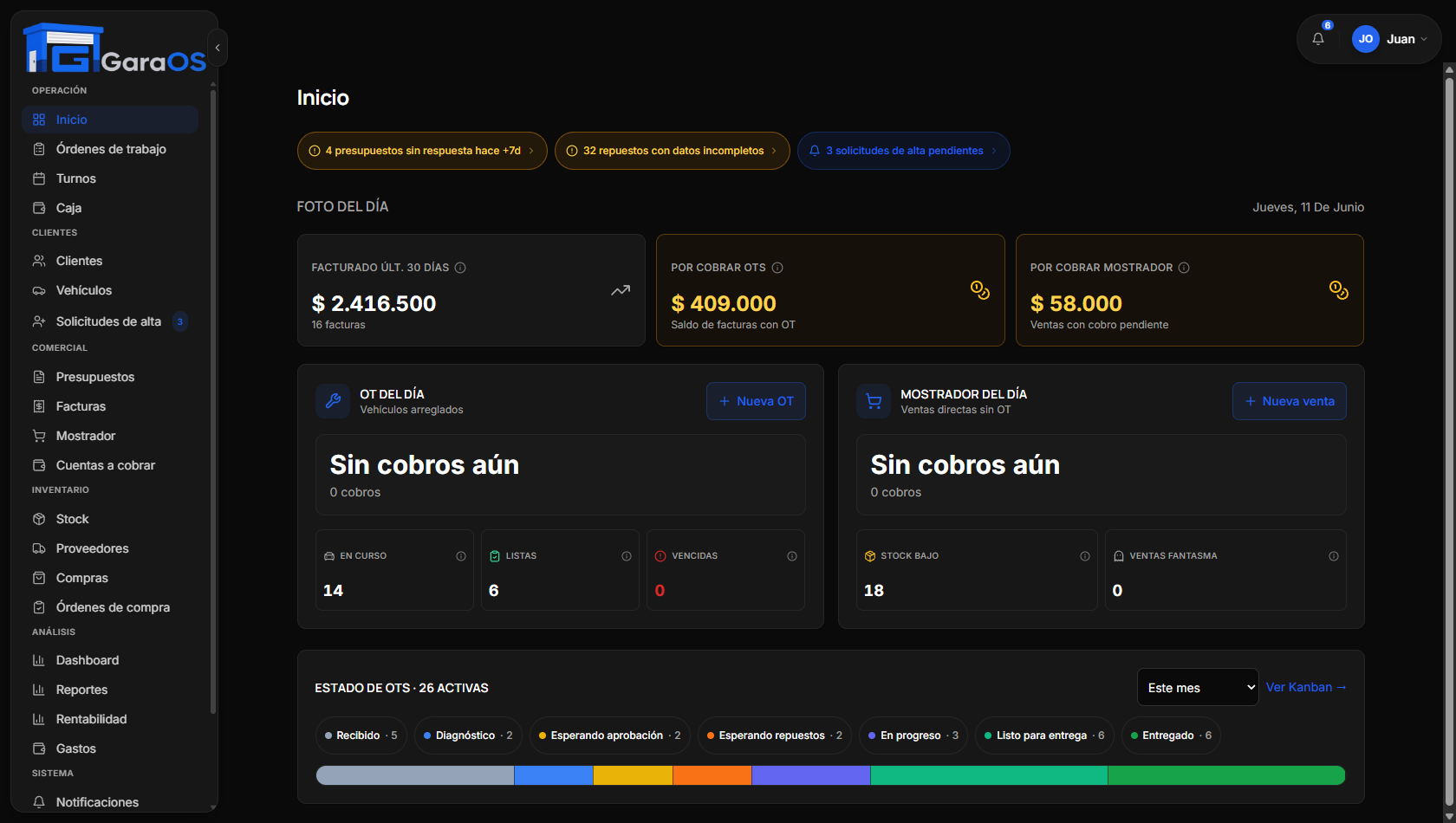Screen dimensions: 1456x823
Task: Collapse the sidebar with the chevron button
Action: click(218, 48)
